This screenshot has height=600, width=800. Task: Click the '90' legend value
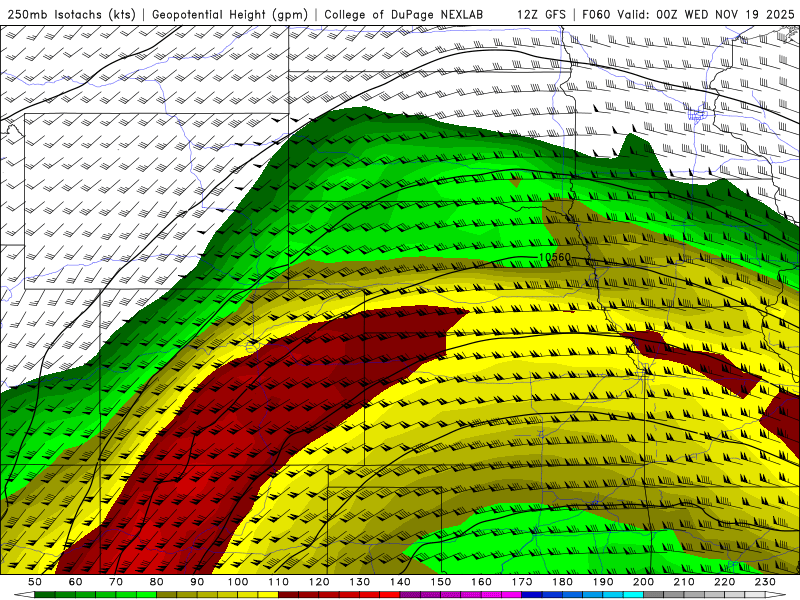tap(197, 582)
